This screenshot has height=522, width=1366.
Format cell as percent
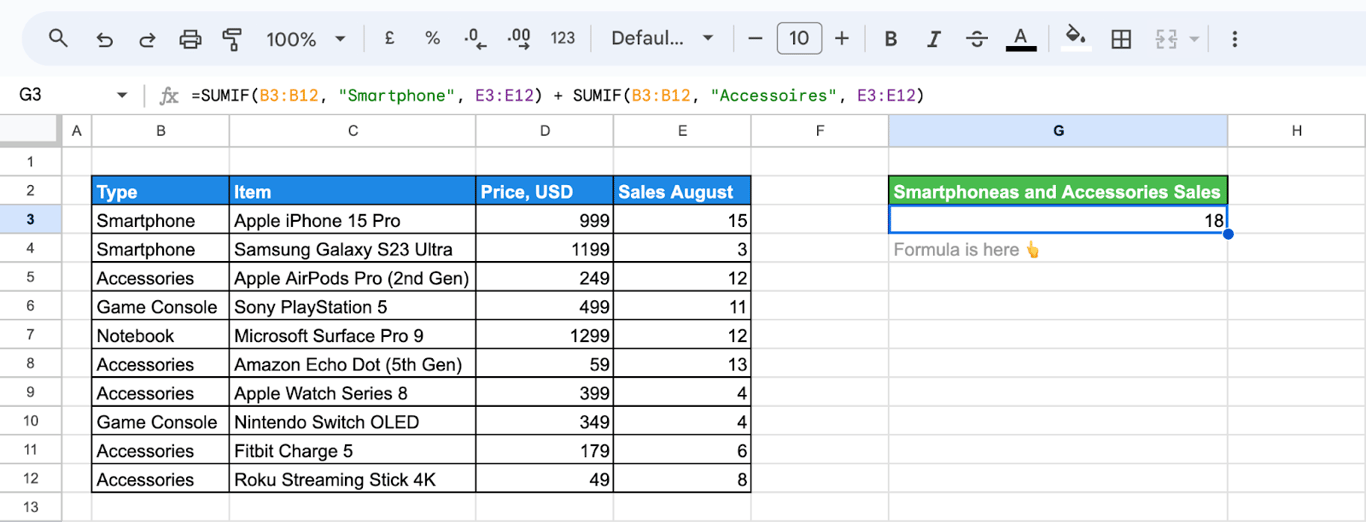pyautogui.click(x=432, y=38)
